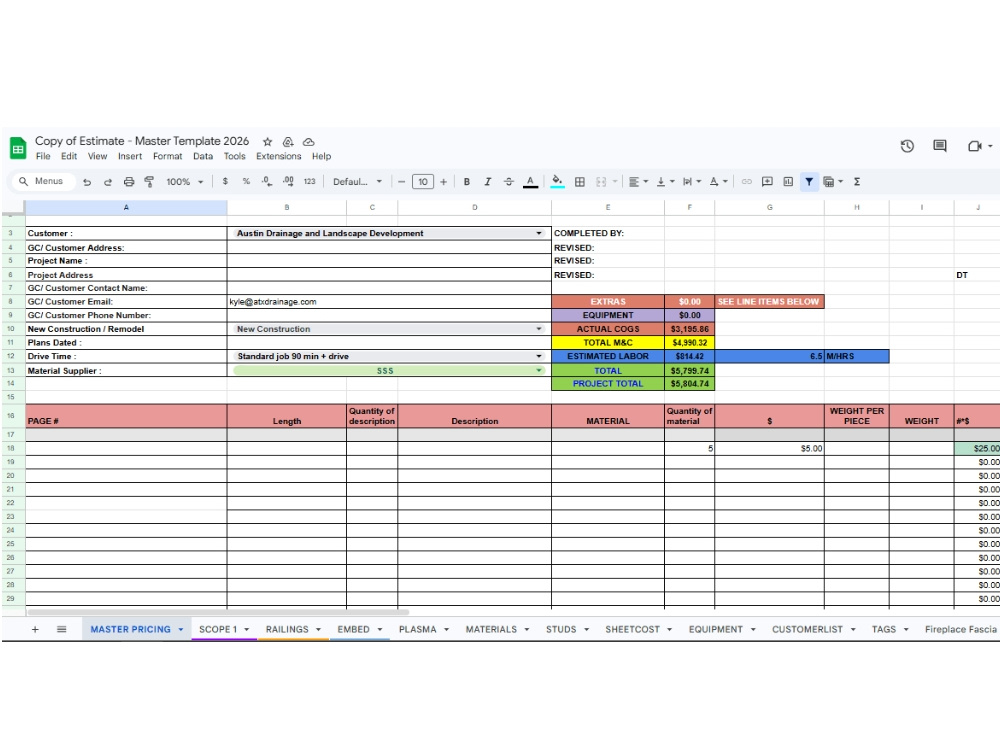View the cloud save status icon

309,142
